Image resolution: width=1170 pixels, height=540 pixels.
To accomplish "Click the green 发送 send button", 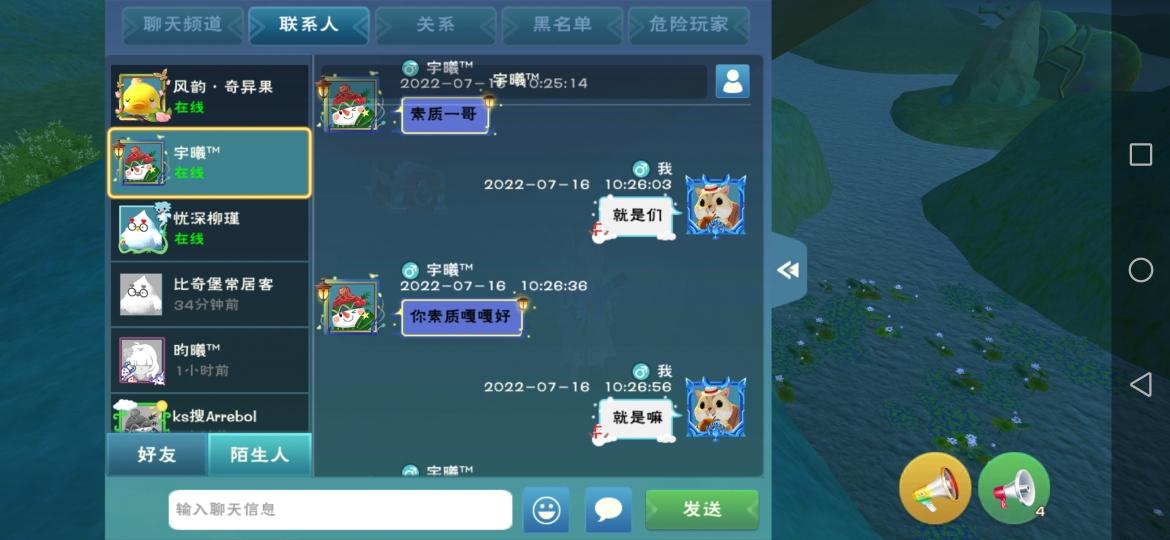I will click(701, 509).
